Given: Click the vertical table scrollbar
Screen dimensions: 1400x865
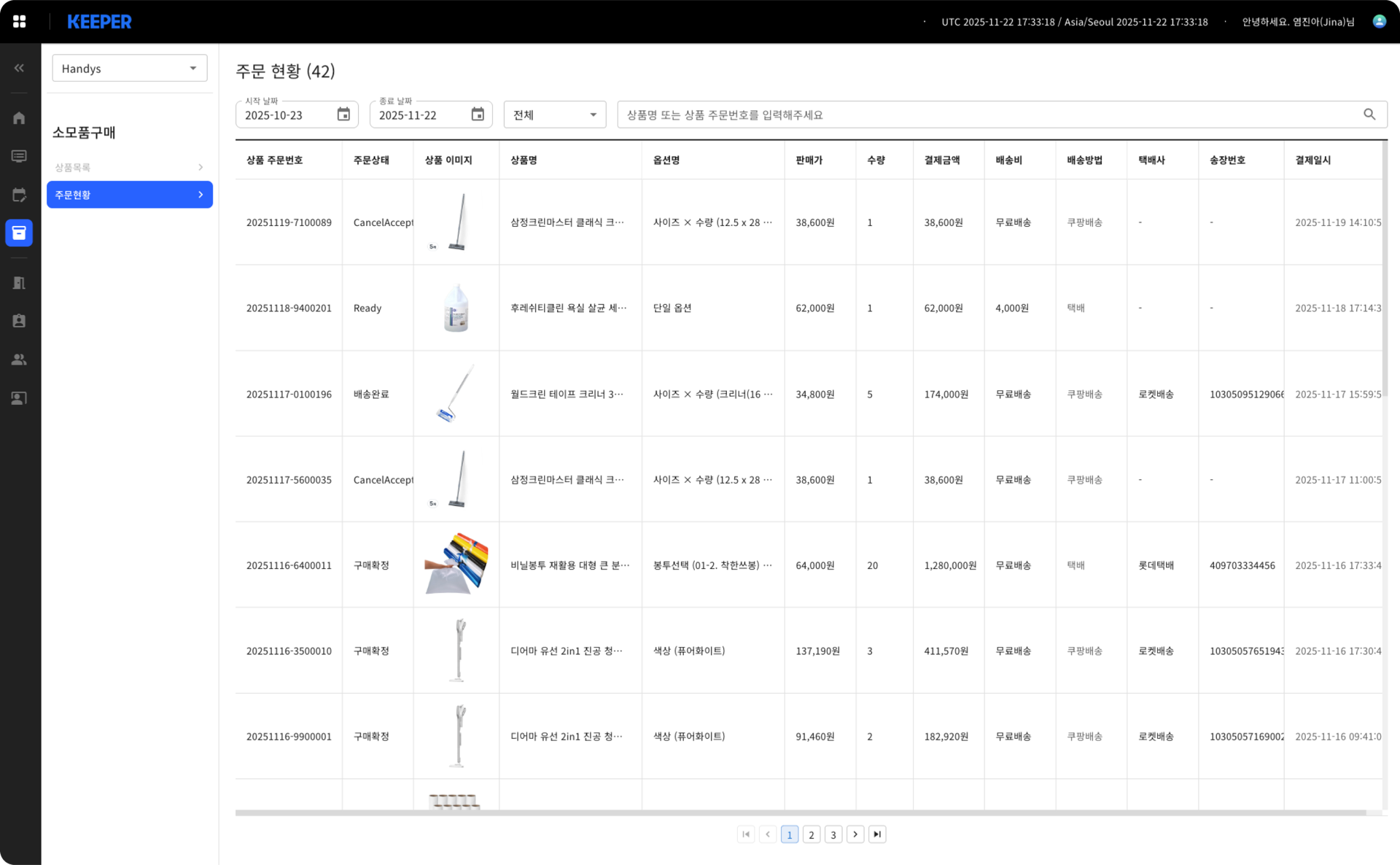Looking at the screenshot, I should [x=1385, y=270].
